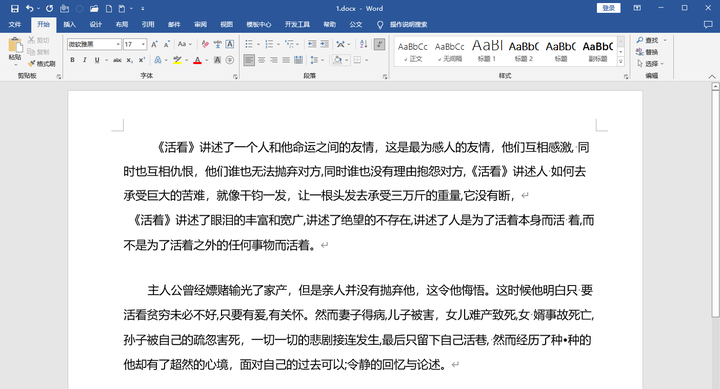This screenshot has width=720, height=389.
Task: Switch to the Review (审阅) tab
Action: point(200,24)
